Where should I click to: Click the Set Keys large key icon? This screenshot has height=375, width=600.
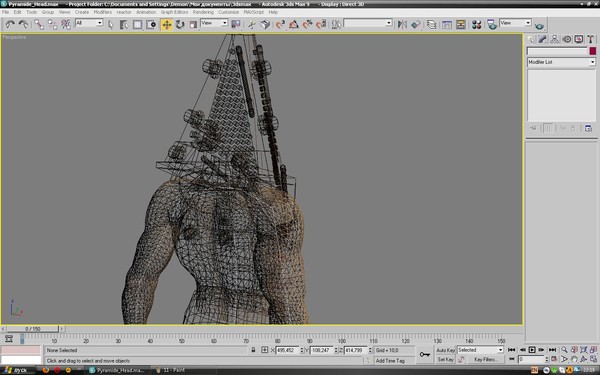click(x=425, y=355)
